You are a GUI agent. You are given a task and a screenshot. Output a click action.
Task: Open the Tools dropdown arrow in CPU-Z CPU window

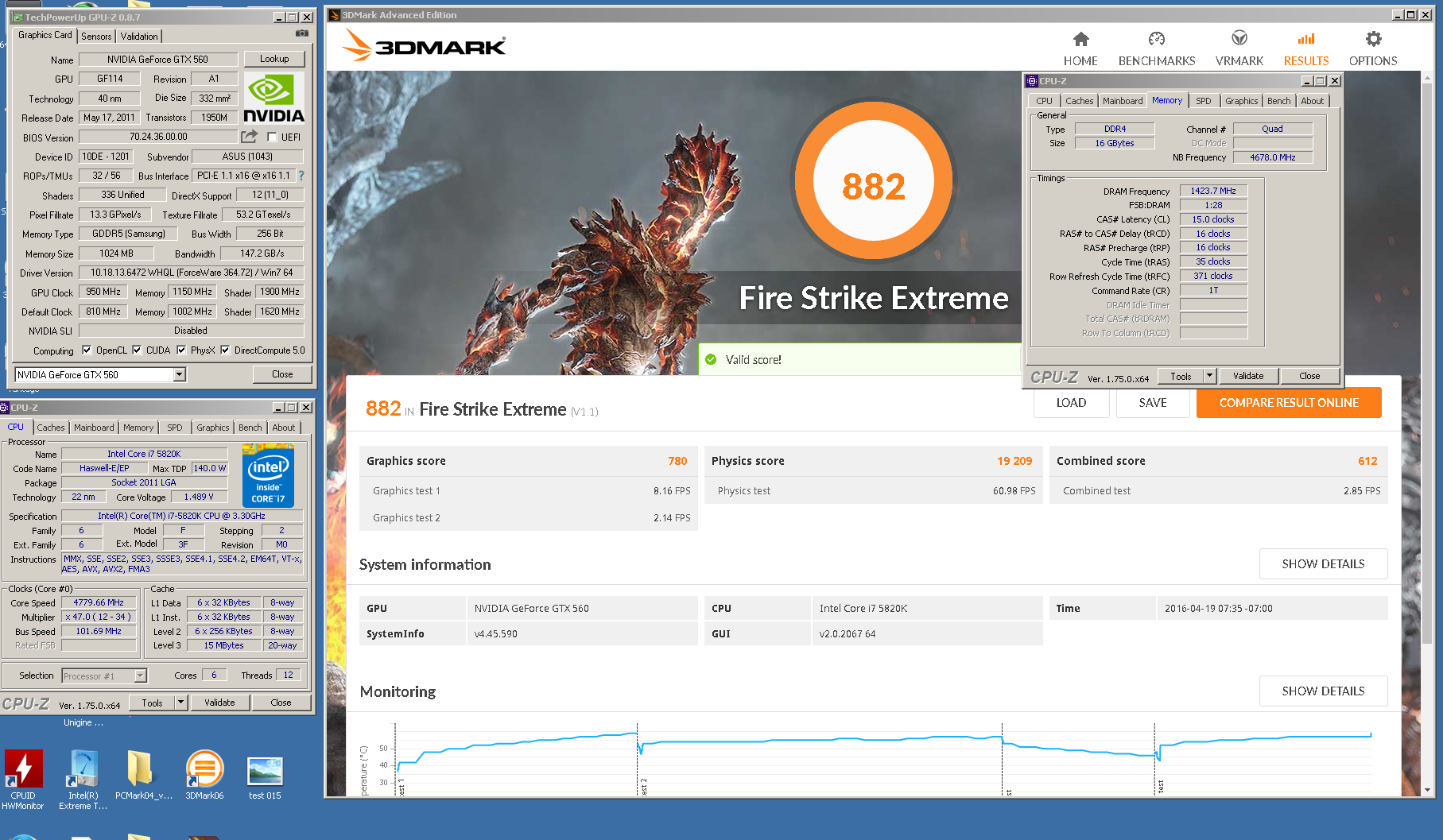pyautogui.click(x=181, y=702)
